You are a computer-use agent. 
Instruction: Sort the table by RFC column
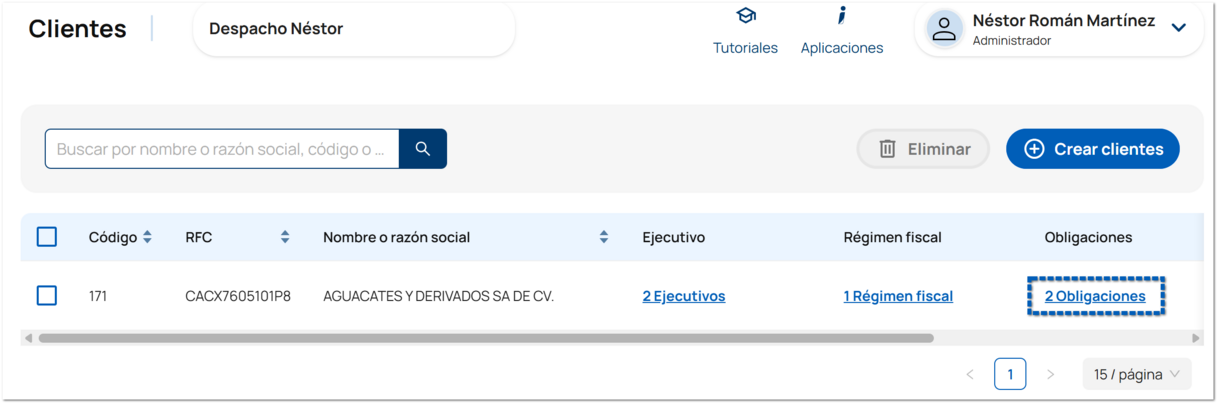285,237
